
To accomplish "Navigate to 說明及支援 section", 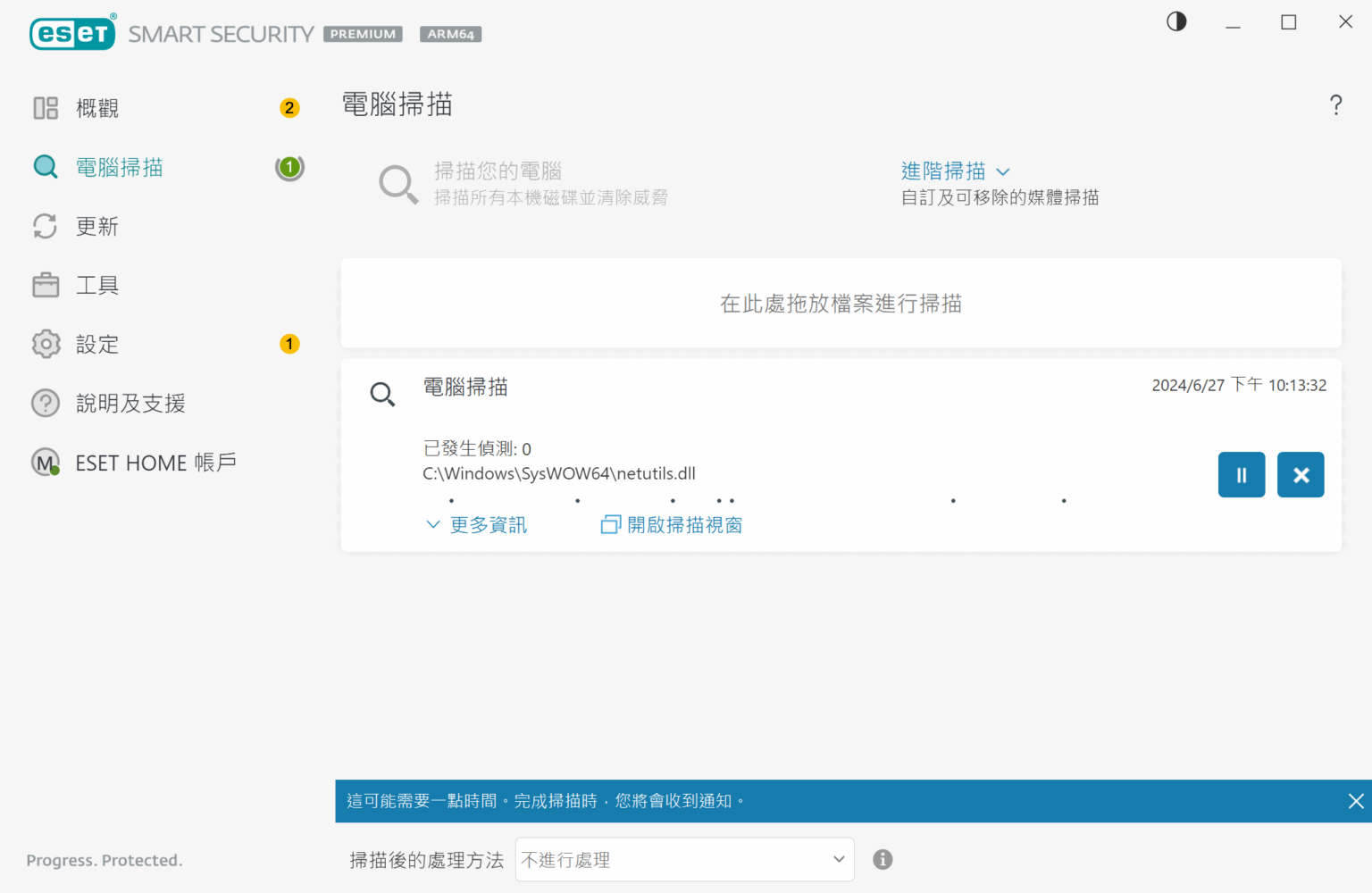I will click(x=130, y=403).
